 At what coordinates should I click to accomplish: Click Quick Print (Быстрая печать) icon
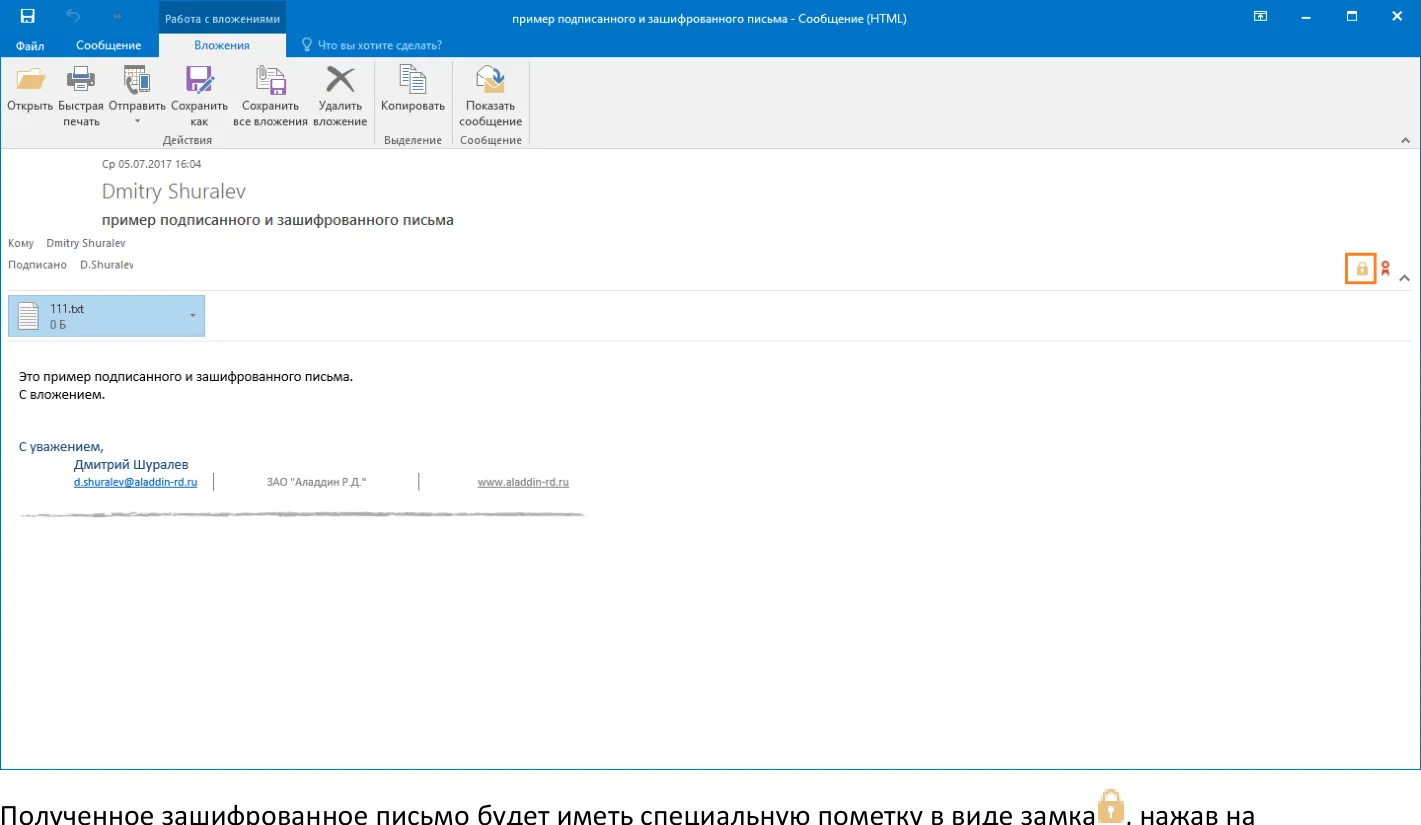point(81,80)
